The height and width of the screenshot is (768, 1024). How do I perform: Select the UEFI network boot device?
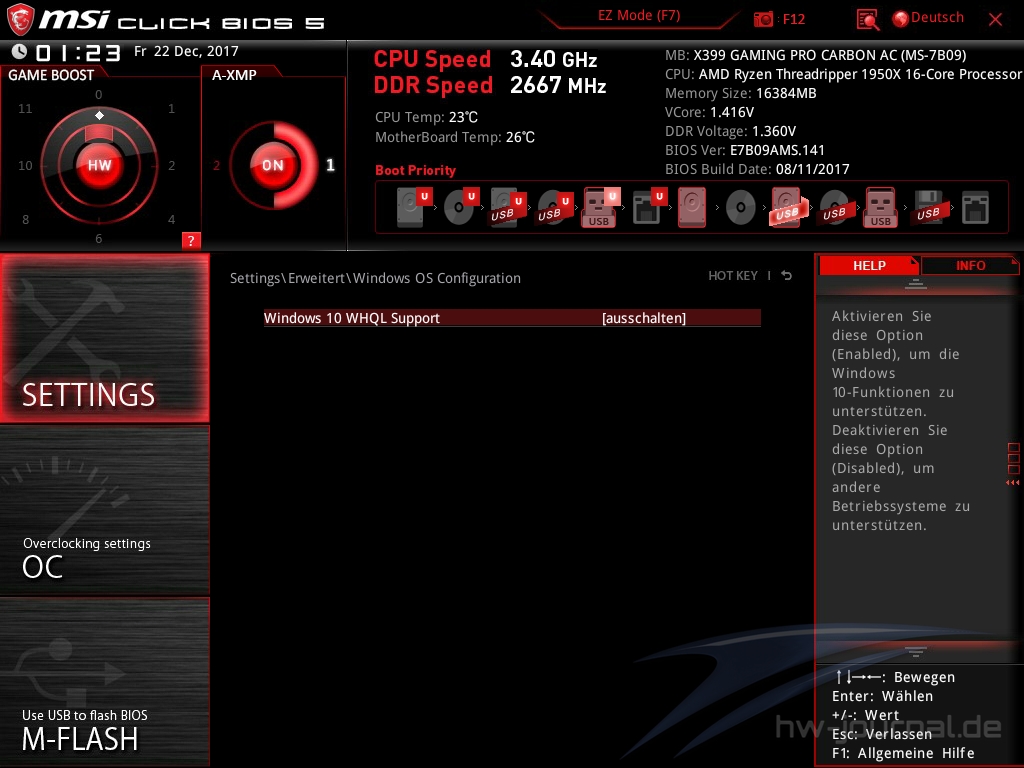coord(649,207)
